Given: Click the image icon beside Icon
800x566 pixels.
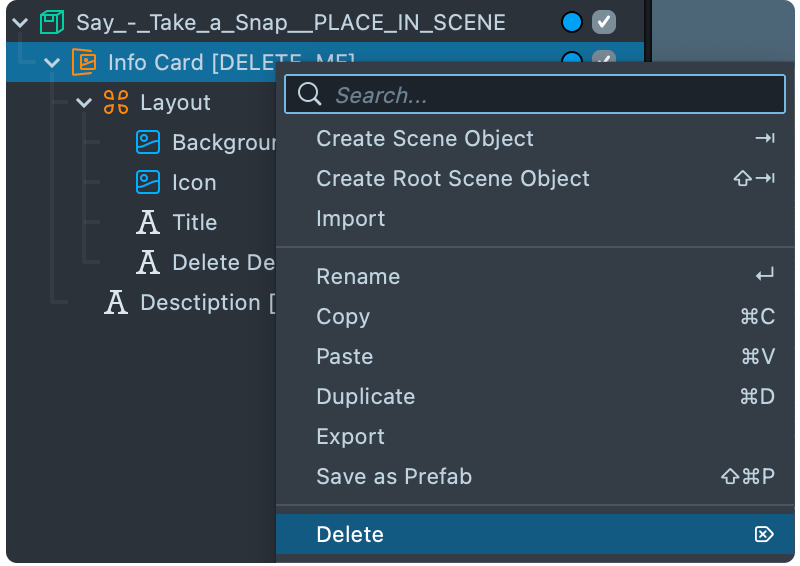Looking at the screenshot, I should pos(148,182).
